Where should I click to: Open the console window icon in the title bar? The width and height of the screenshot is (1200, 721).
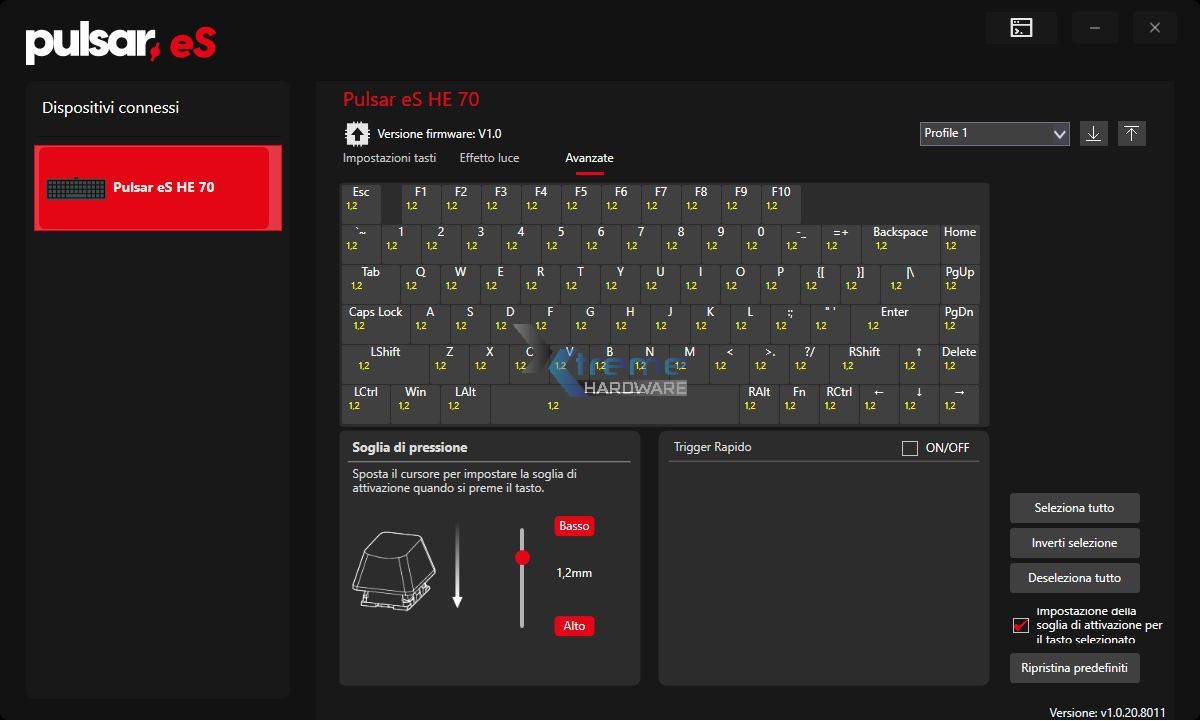point(1021,27)
